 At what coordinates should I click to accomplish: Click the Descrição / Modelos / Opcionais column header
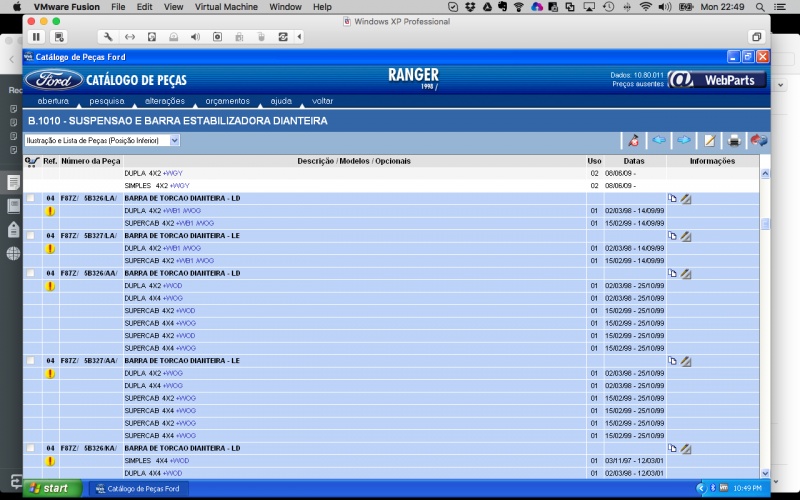click(x=354, y=161)
